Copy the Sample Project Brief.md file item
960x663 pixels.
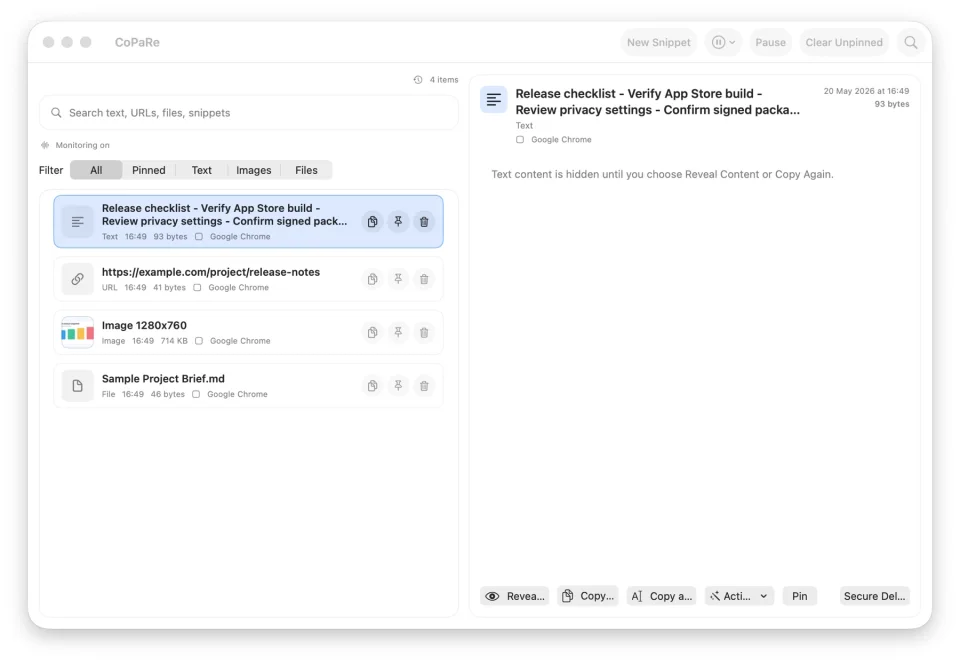point(372,386)
